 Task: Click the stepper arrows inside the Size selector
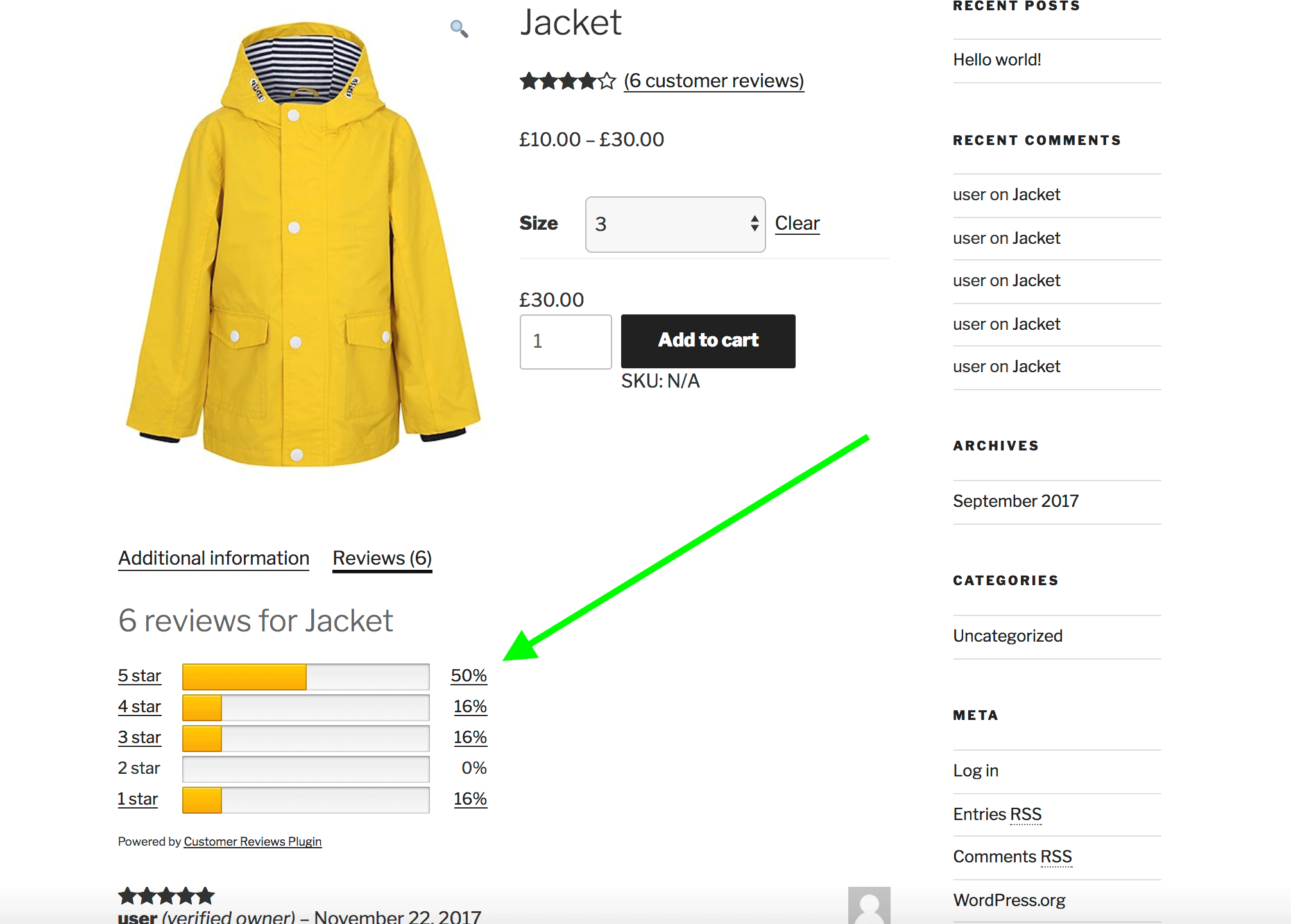pos(755,225)
